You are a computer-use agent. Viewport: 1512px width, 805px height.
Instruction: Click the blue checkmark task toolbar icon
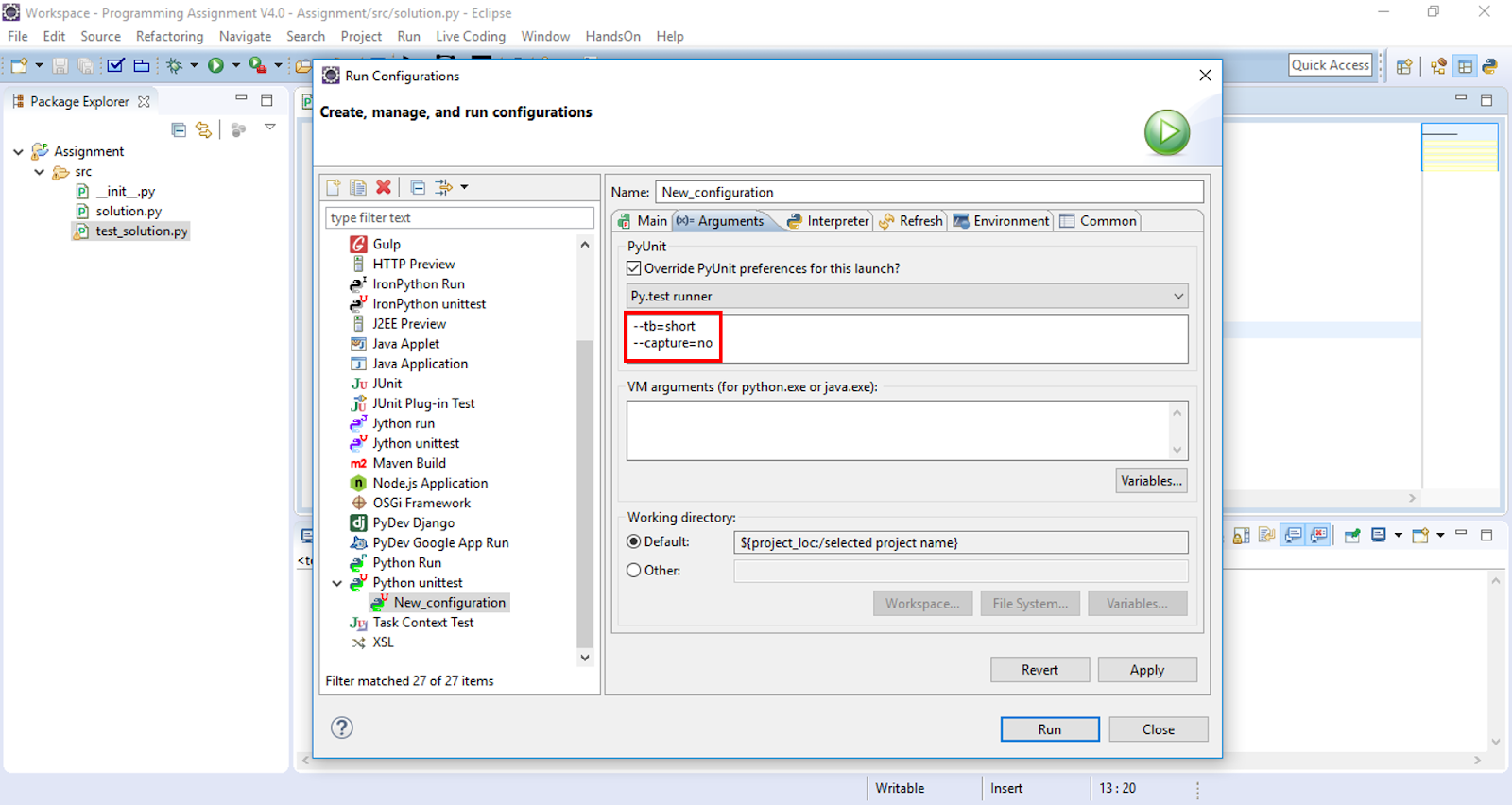[x=116, y=65]
